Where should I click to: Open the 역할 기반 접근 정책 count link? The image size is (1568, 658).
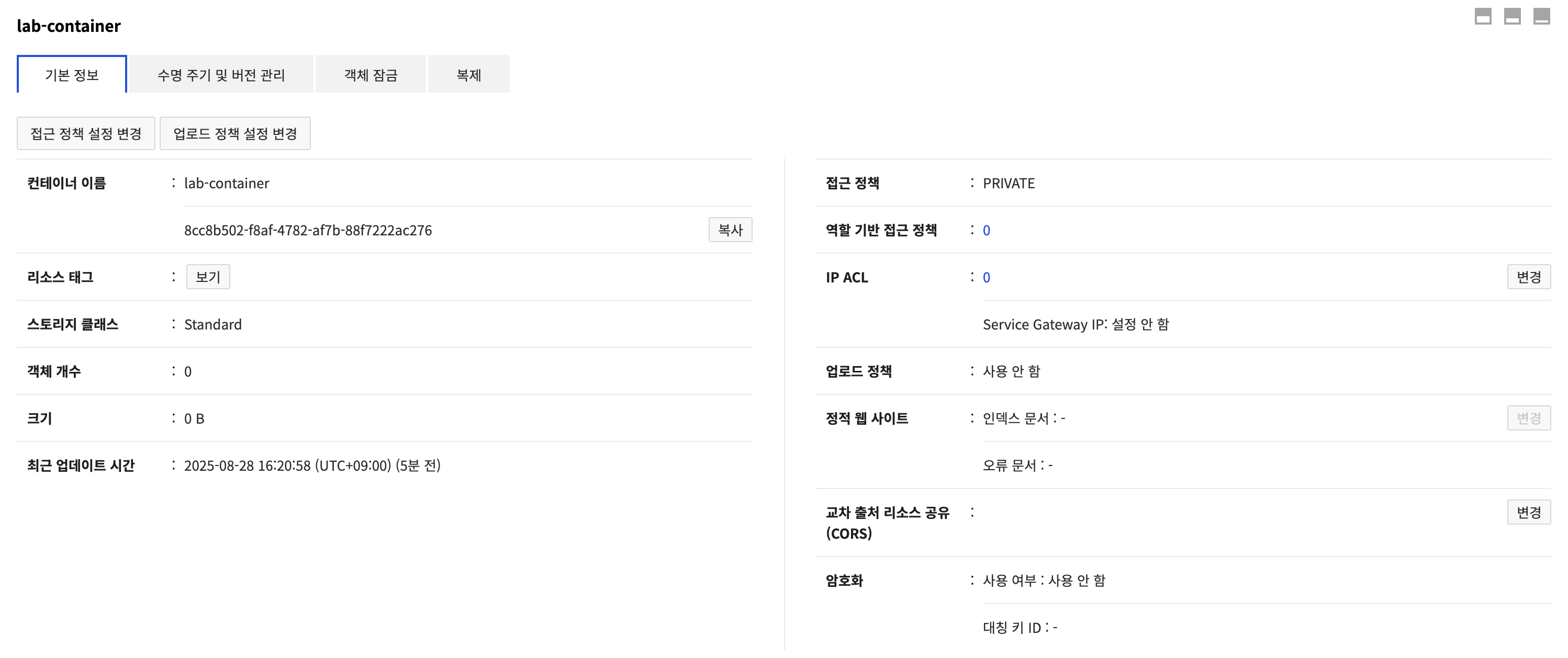point(986,231)
